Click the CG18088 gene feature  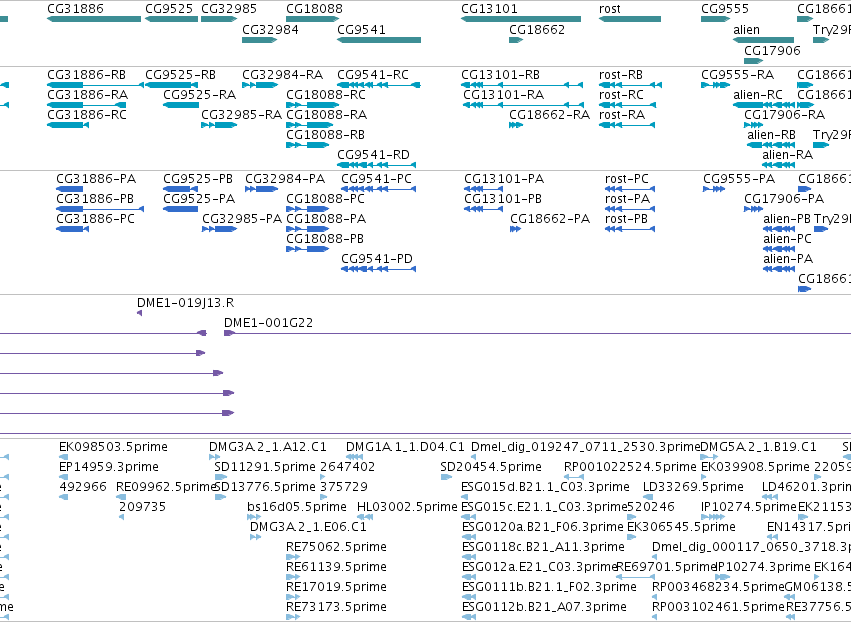coord(313,19)
